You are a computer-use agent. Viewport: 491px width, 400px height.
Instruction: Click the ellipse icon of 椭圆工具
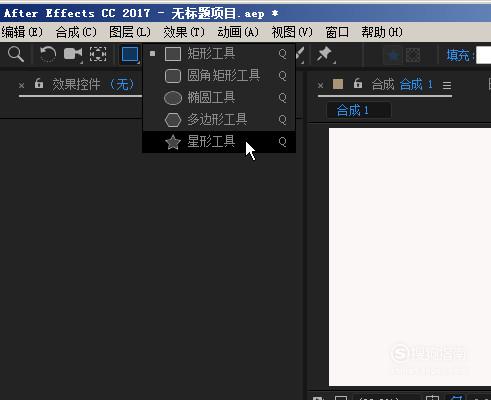pyautogui.click(x=173, y=98)
